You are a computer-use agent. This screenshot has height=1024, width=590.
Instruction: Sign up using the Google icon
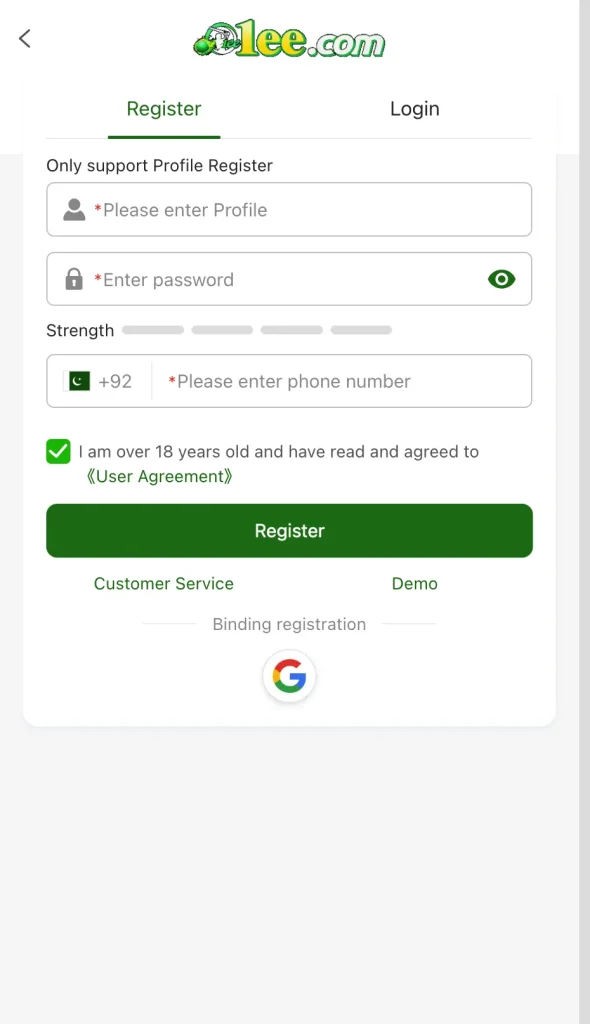click(x=289, y=676)
